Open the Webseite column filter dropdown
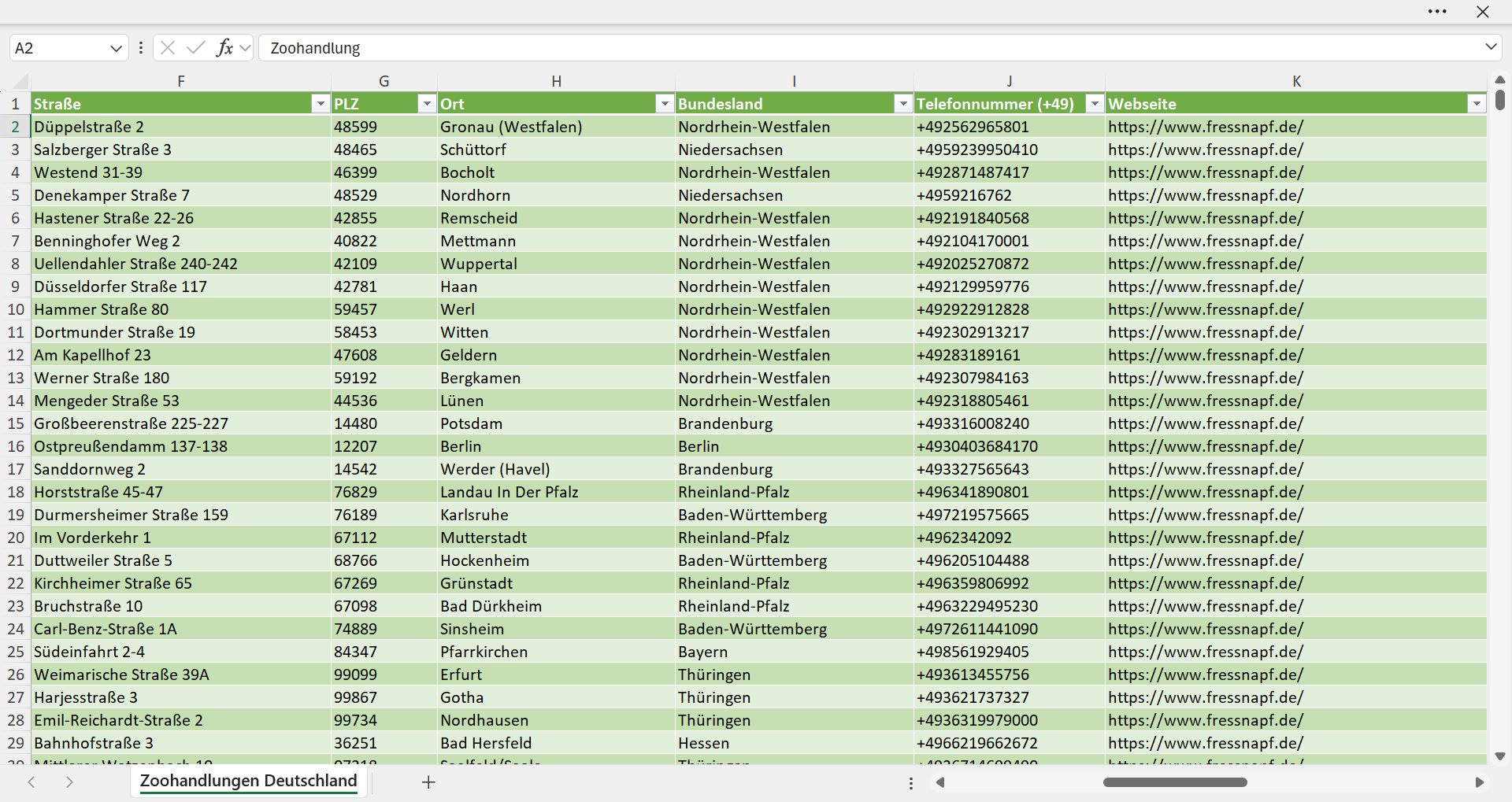1512x802 pixels. (1477, 104)
